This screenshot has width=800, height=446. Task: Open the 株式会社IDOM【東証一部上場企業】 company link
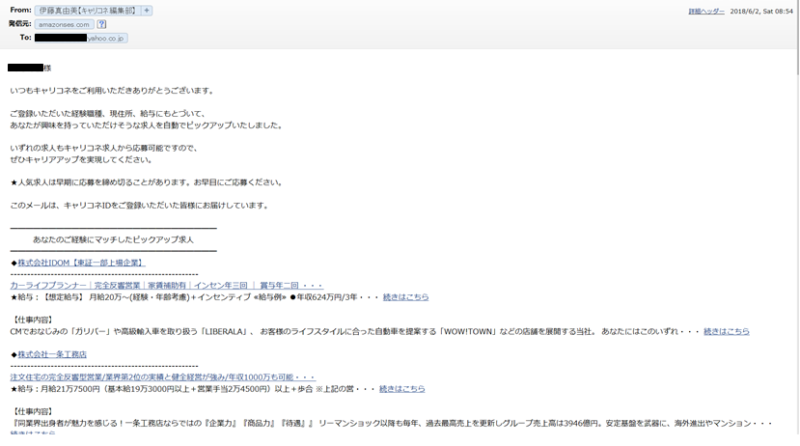pos(82,263)
